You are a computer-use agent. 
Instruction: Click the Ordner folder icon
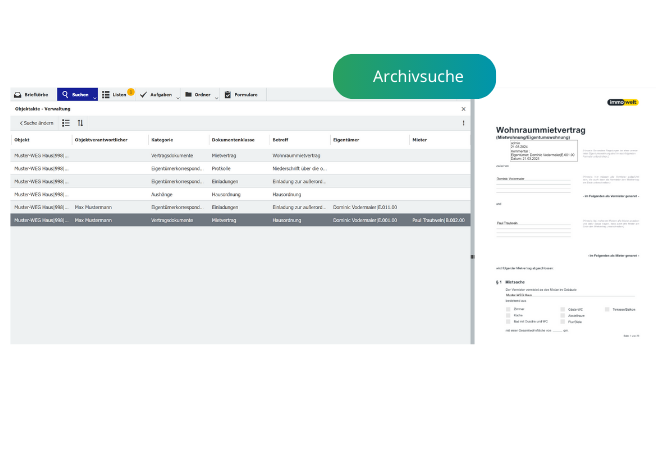(x=188, y=94)
